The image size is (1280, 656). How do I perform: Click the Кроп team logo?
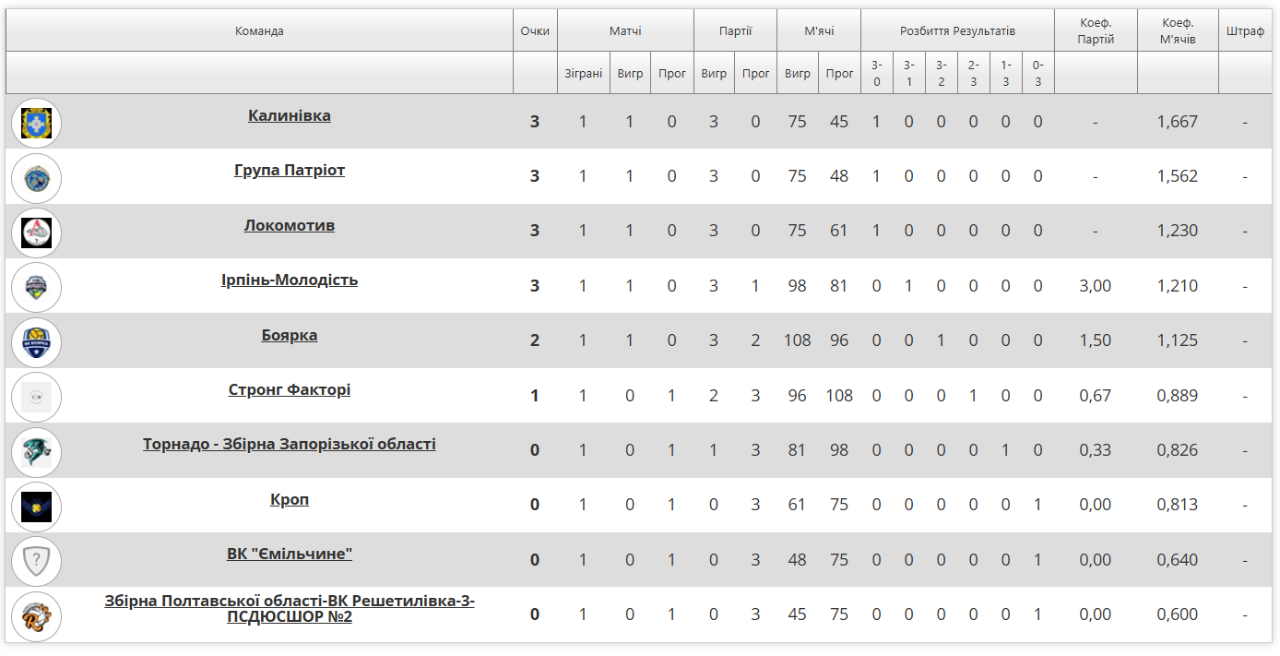tap(36, 506)
